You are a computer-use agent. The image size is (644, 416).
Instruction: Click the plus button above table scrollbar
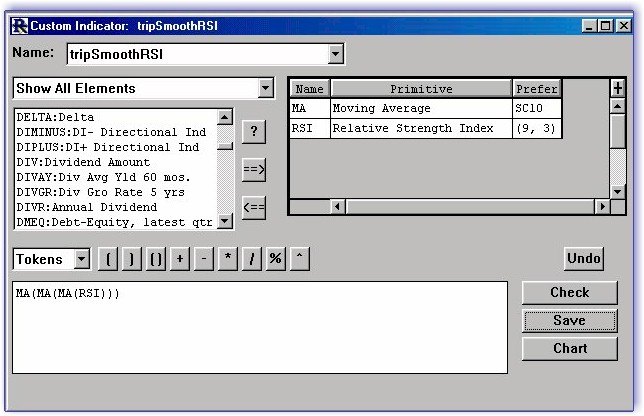tap(618, 88)
